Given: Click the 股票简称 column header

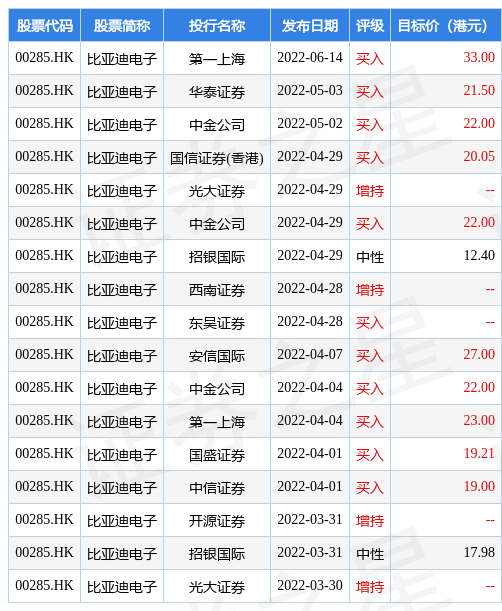Looking at the screenshot, I should pos(122,26).
